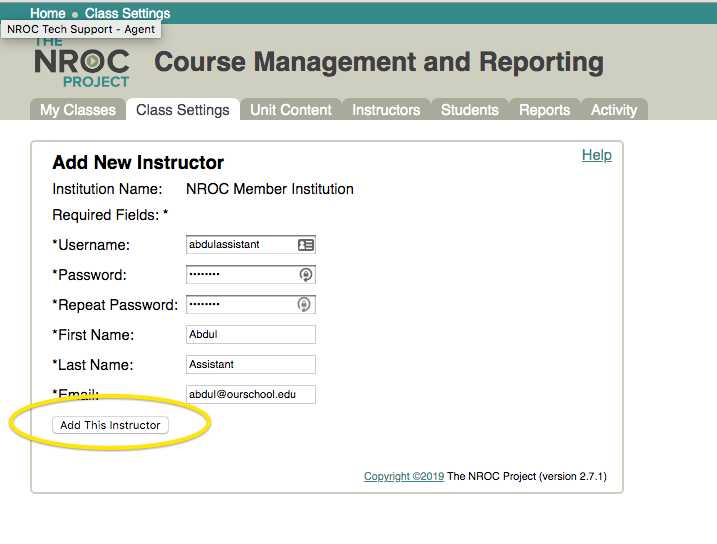717x544 pixels.
Task: Click the Add This Instructor button
Action: tap(110, 425)
